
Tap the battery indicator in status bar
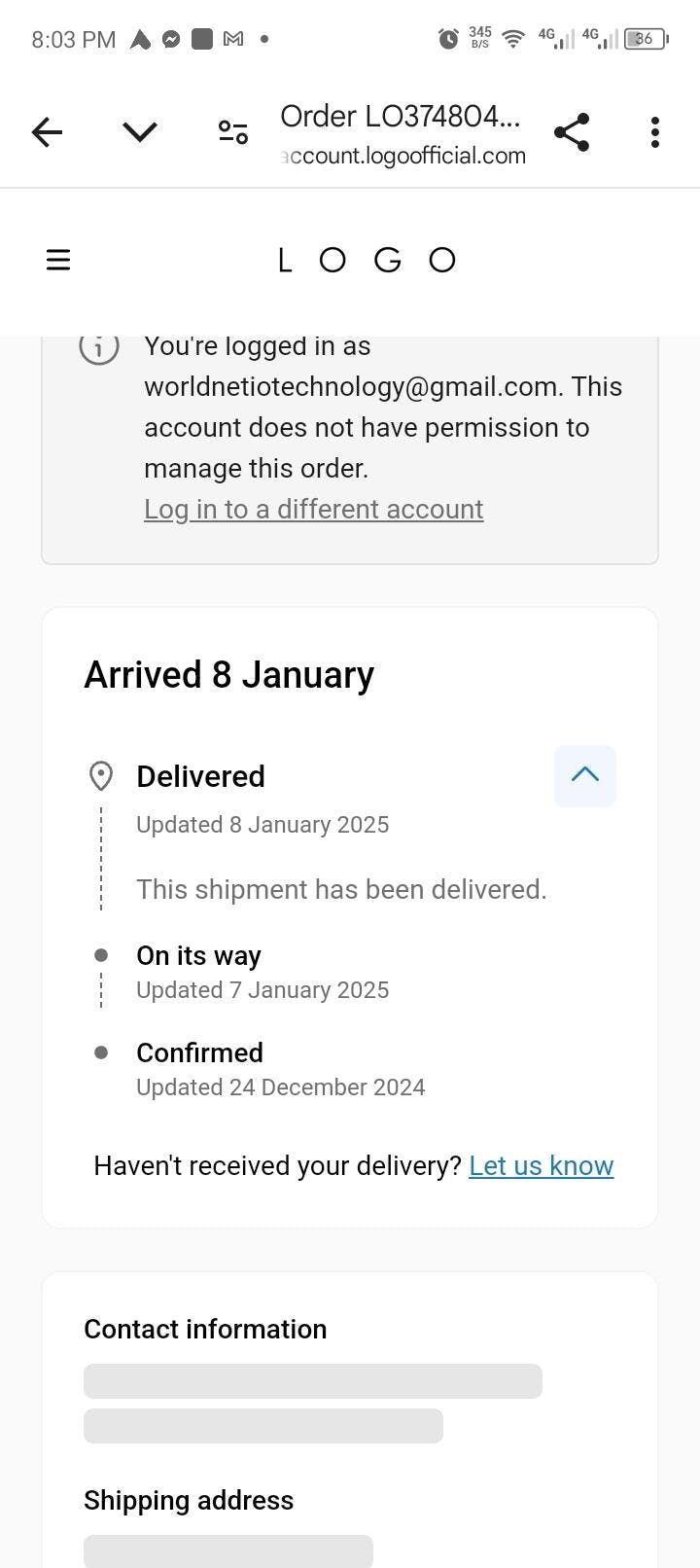point(645,39)
